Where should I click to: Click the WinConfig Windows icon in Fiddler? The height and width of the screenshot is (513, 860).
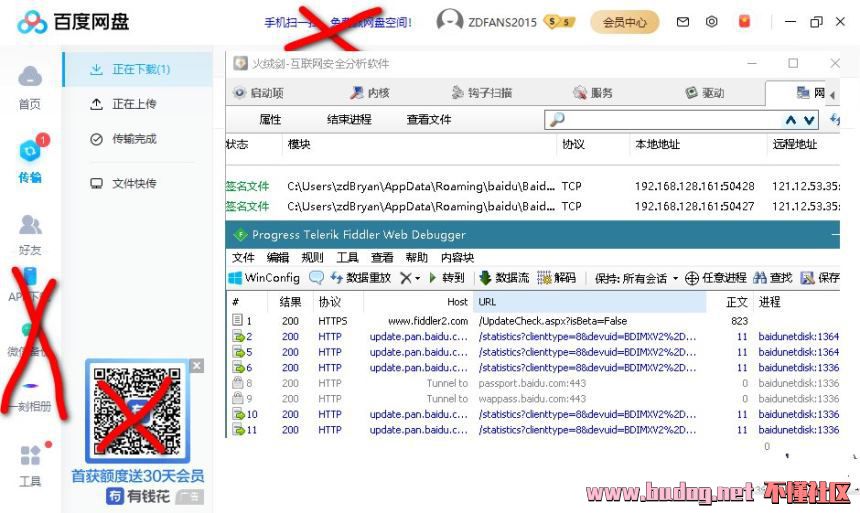click(x=235, y=278)
